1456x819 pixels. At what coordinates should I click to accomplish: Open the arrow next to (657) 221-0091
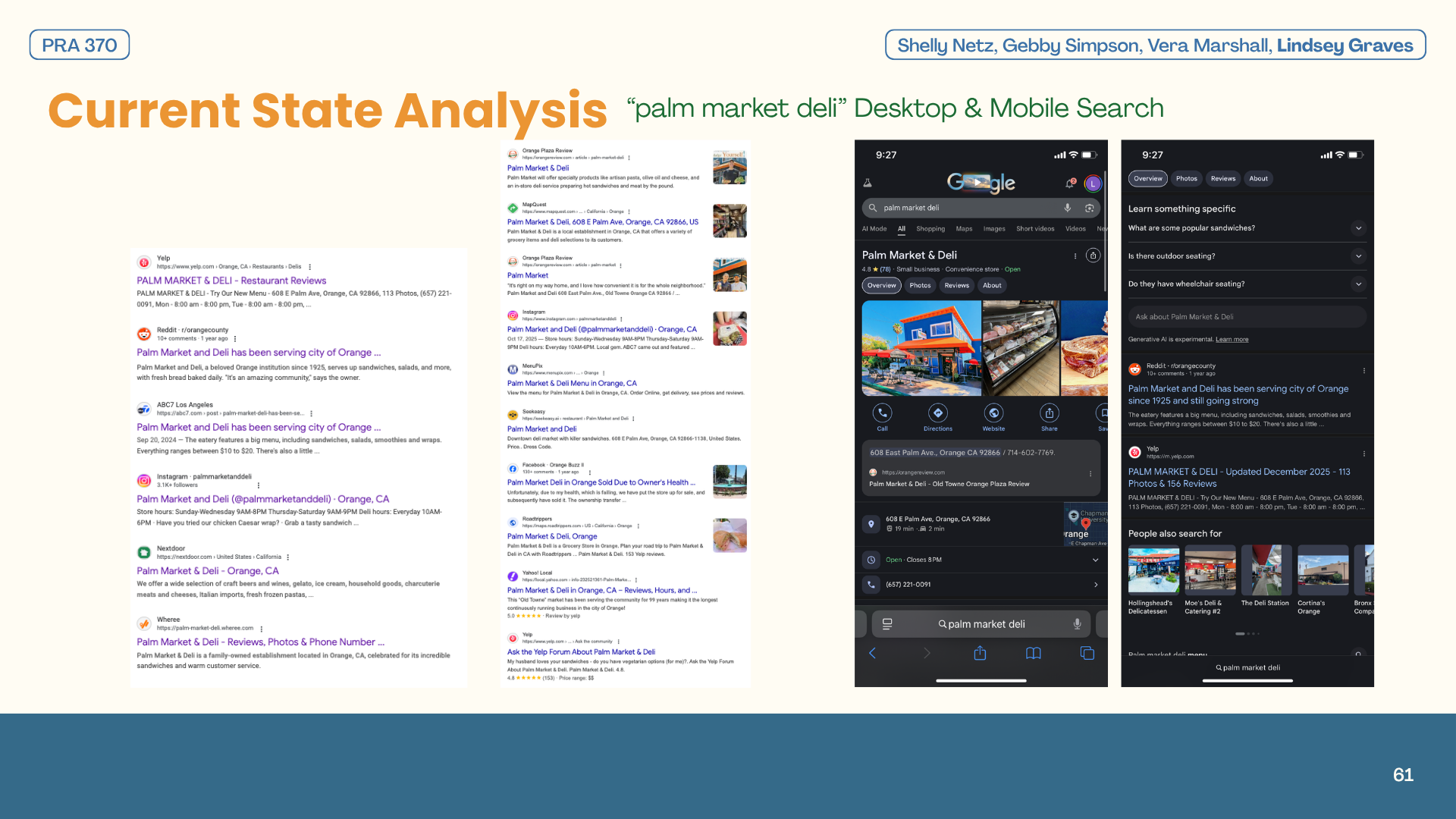point(1095,585)
